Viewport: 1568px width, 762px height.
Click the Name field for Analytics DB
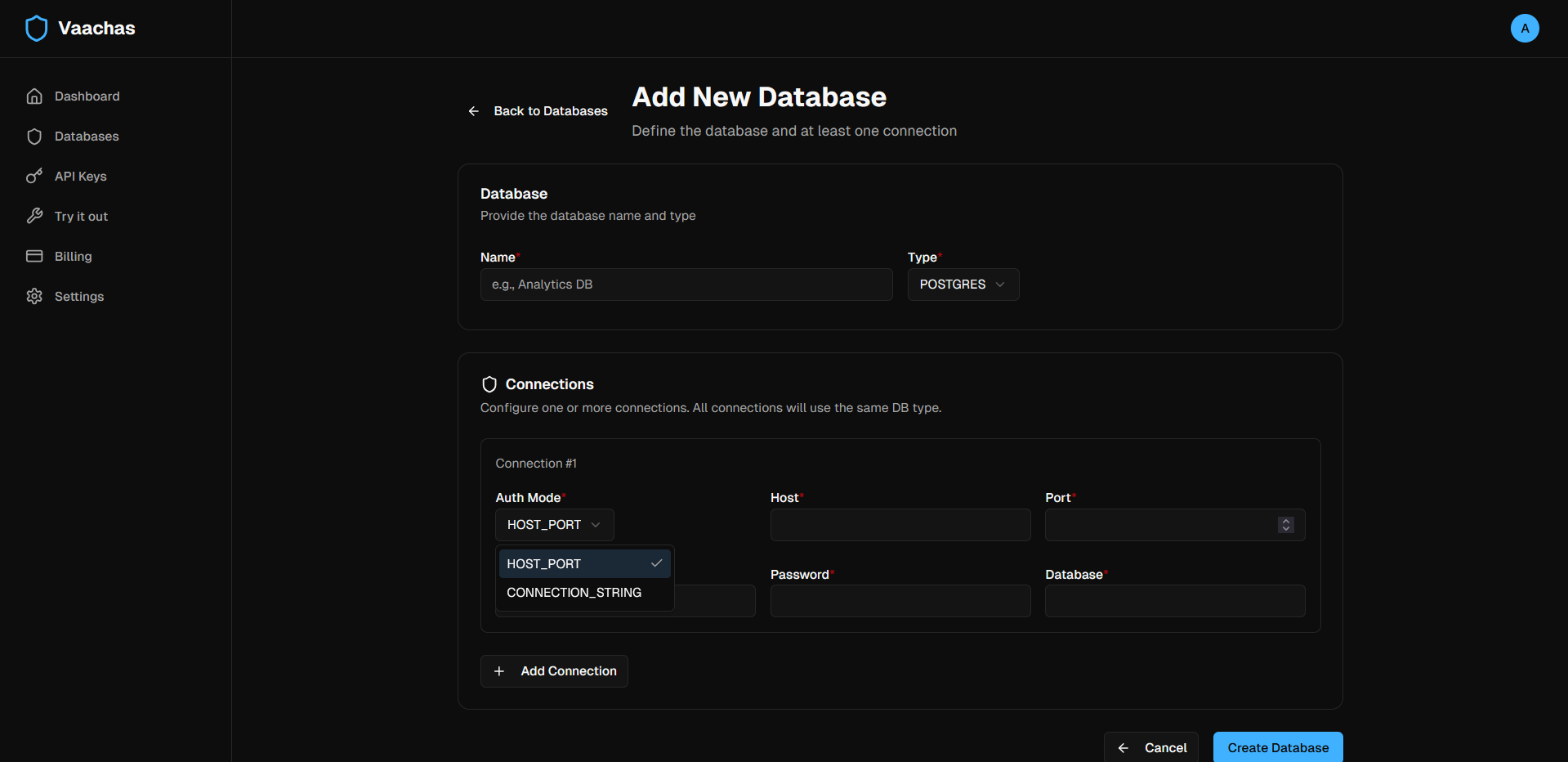click(x=686, y=284)
